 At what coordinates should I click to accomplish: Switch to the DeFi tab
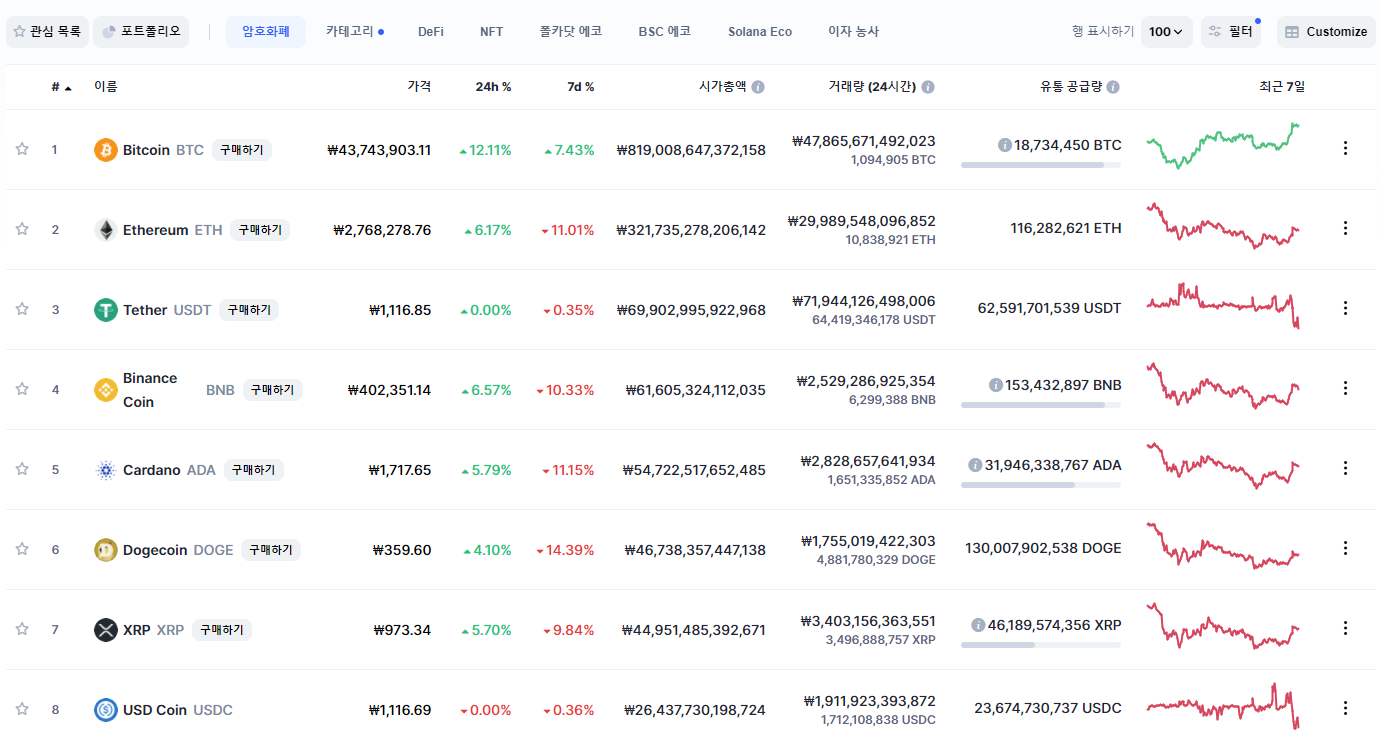tap(431, 31)
